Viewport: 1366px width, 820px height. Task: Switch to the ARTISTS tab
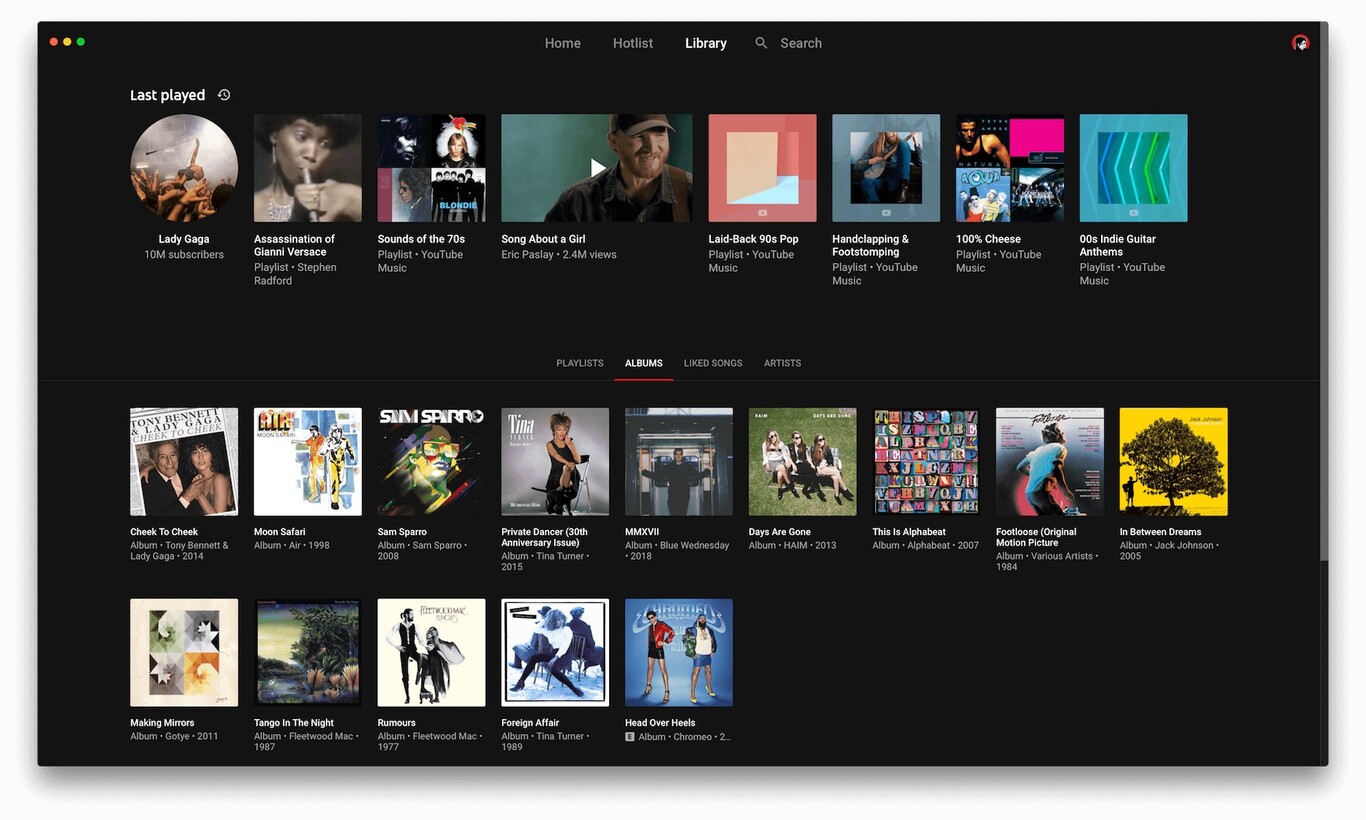(x=782, y=363)
